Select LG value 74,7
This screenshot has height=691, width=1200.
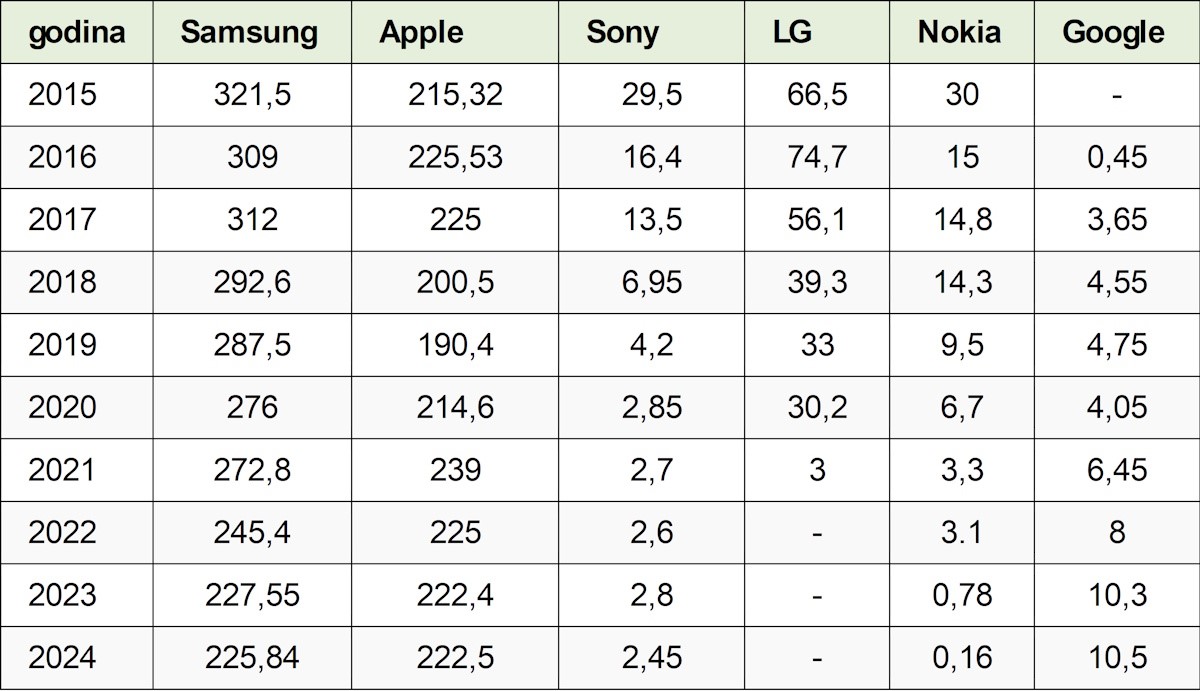coord(816,157)
